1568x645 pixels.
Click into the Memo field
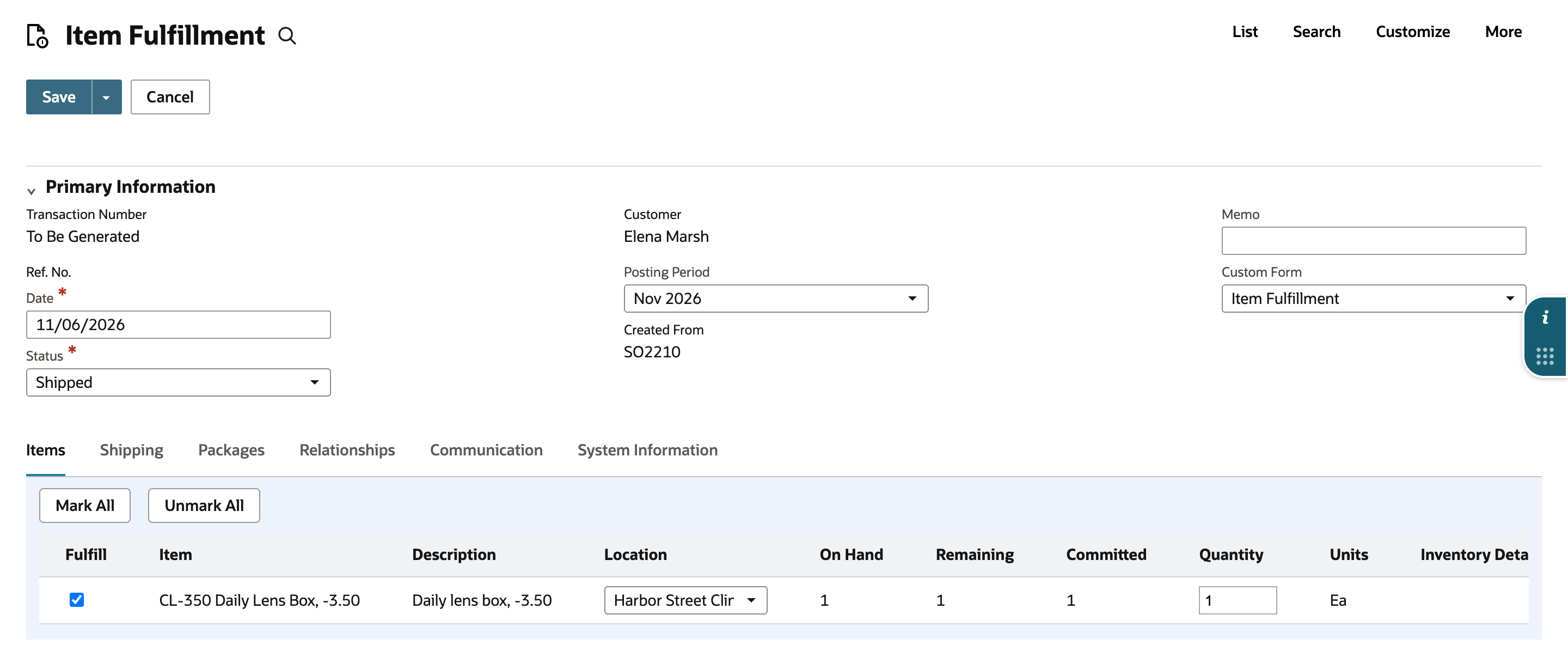[1373, 241]
